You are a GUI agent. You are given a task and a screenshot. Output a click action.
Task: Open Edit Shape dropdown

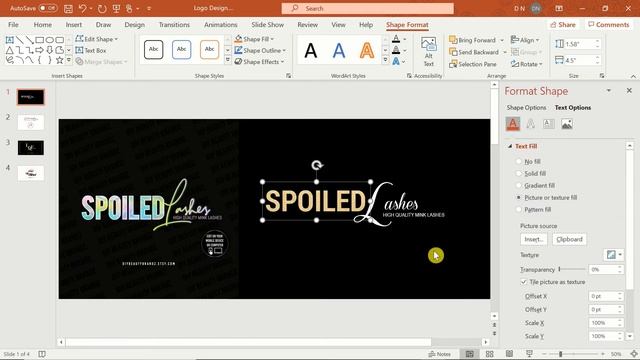pyautogui.click(x=97, y=39)
